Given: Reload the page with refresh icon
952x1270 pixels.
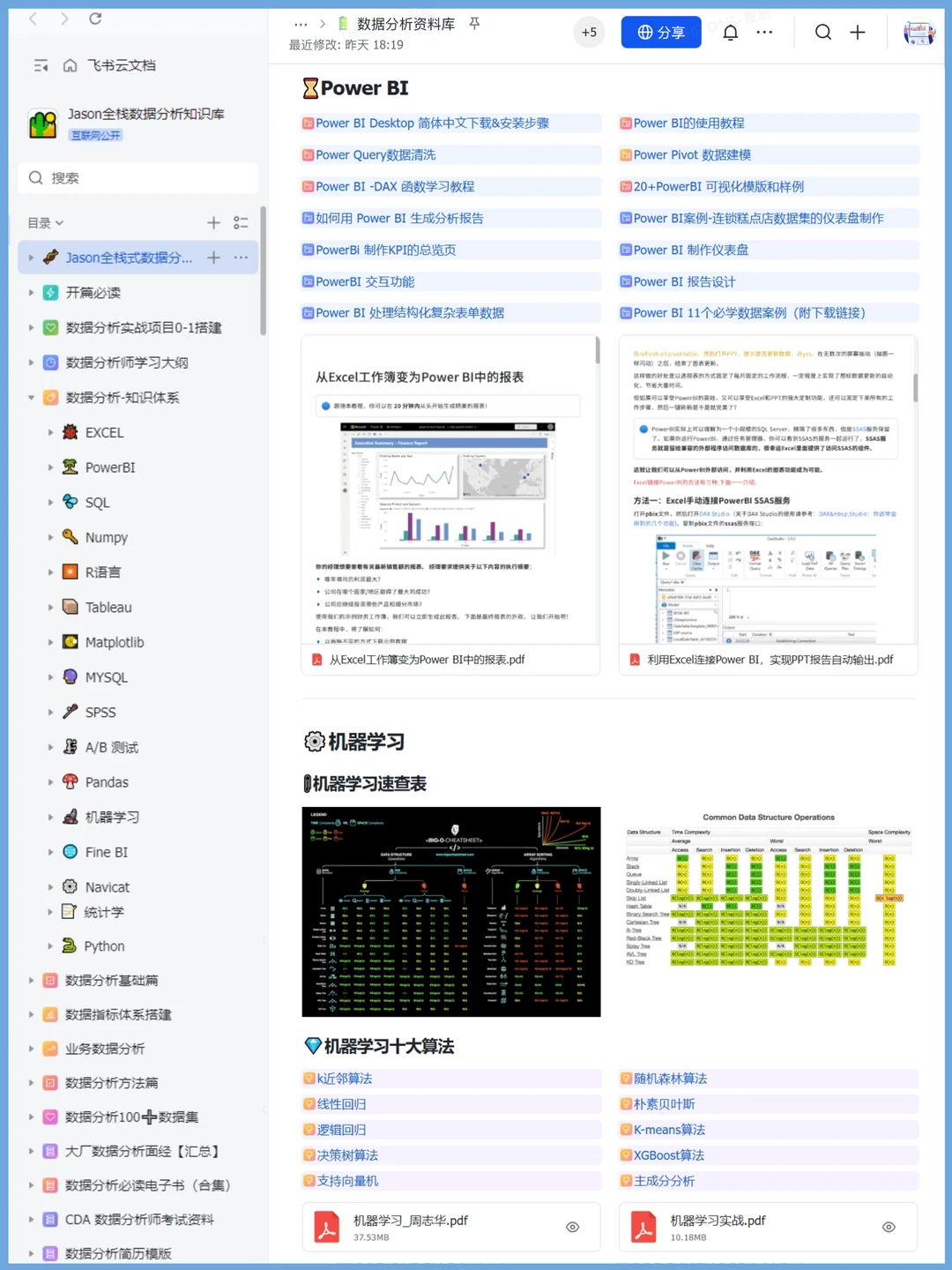Looking at the screenshot, I should [95, 19].
